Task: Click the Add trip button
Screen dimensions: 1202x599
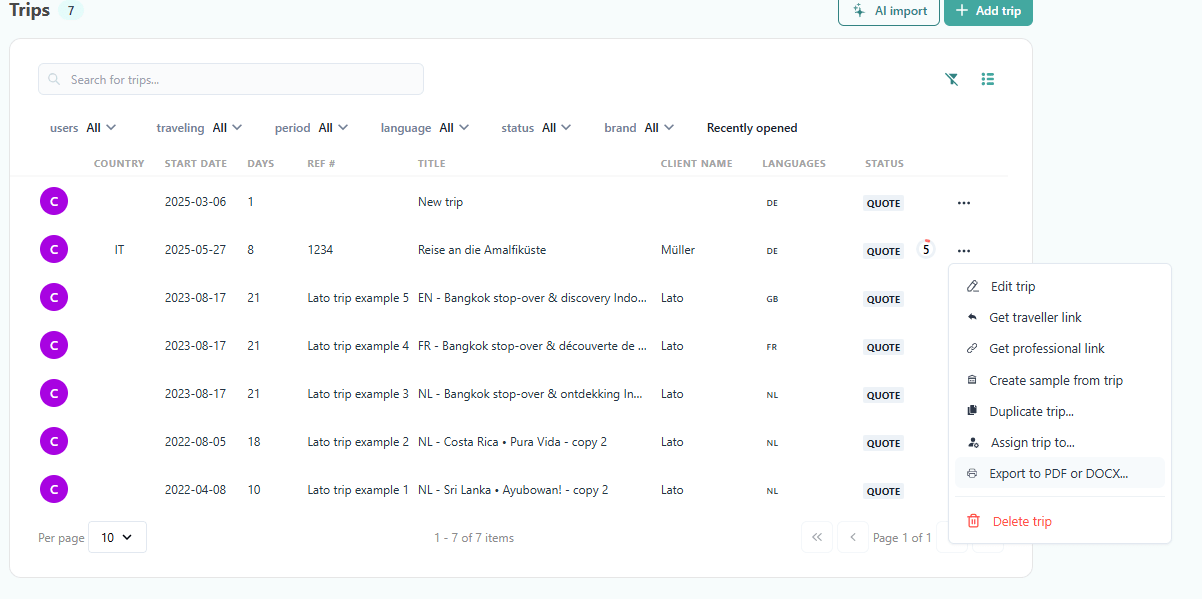Action: (988, 11)
